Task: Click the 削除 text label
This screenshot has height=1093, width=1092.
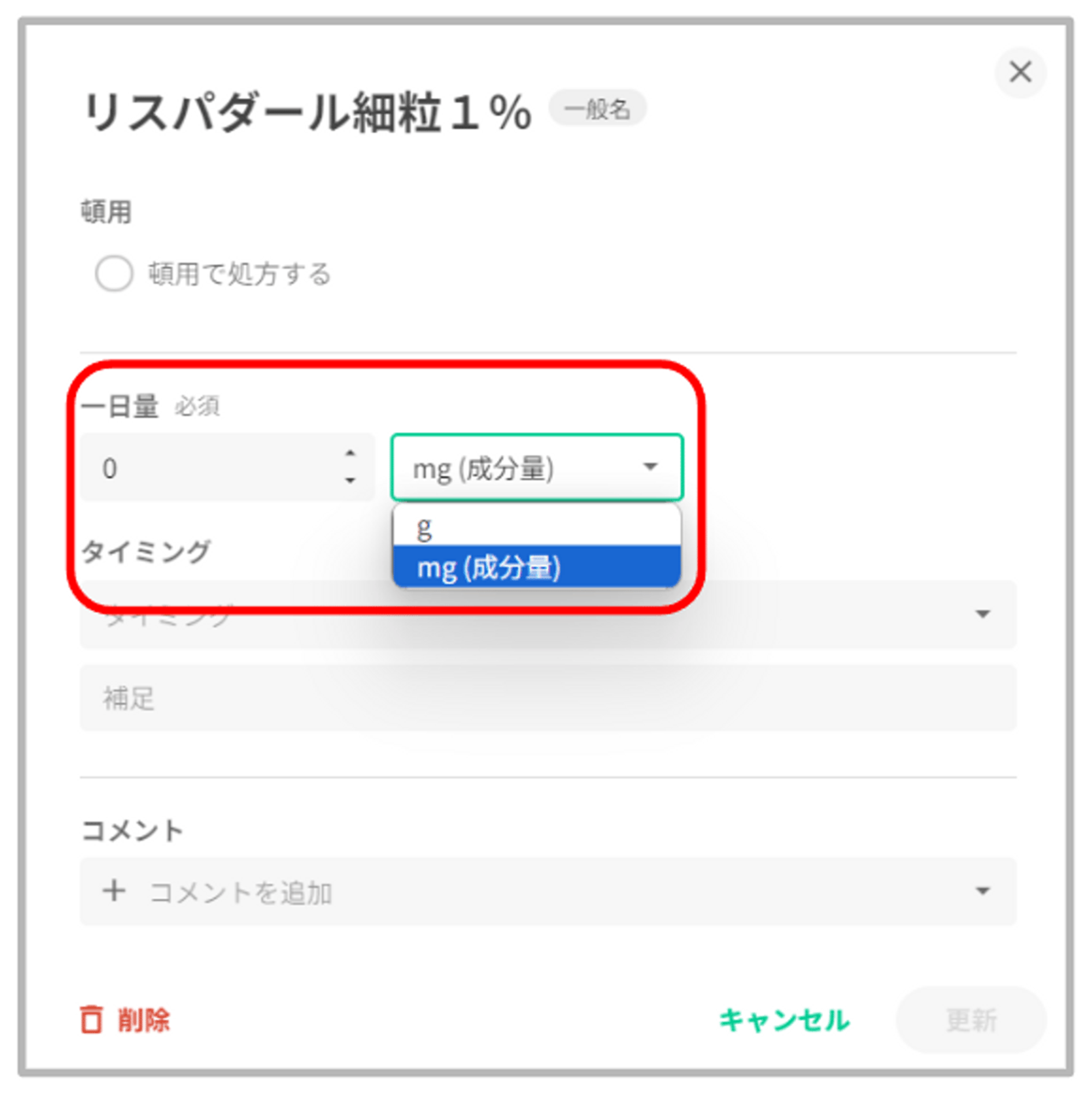Action: pos(144,1020)
